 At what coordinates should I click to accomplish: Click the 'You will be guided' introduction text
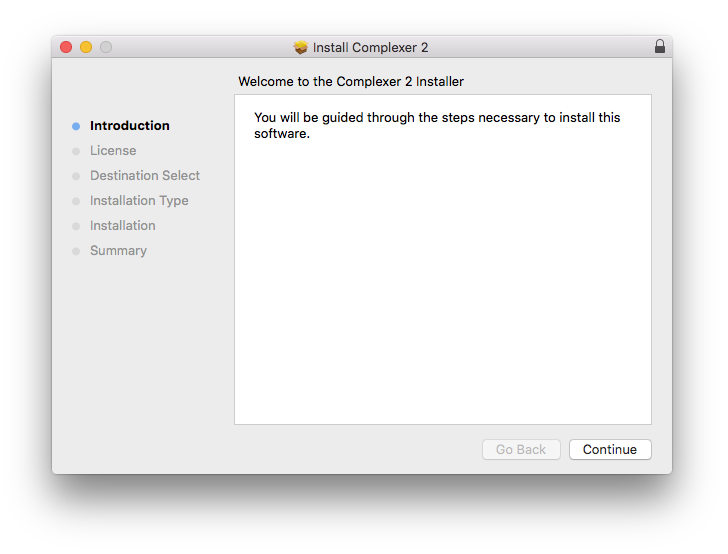[x=437, y=125]
